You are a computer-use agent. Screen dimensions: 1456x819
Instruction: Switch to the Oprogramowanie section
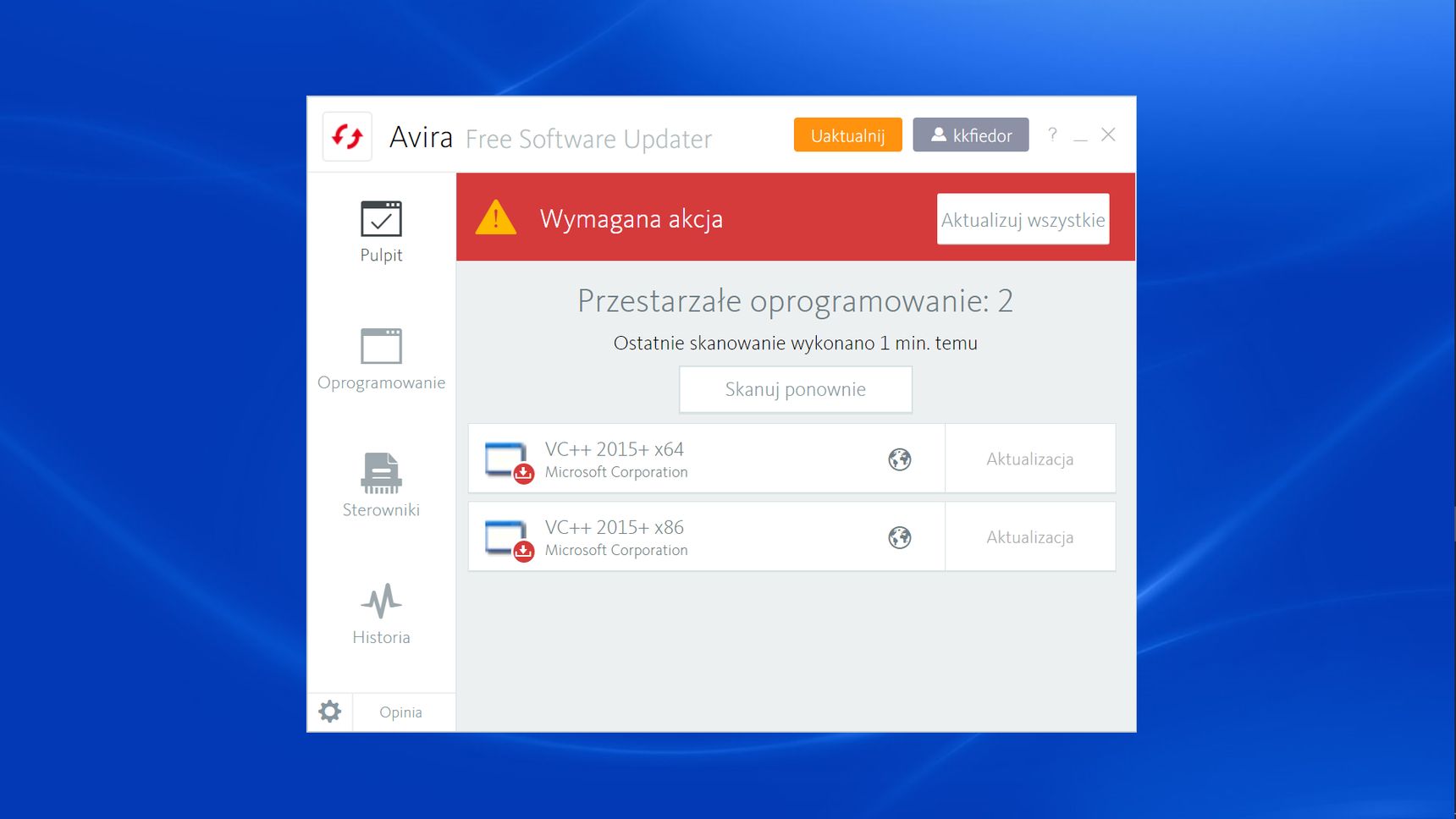381,360
